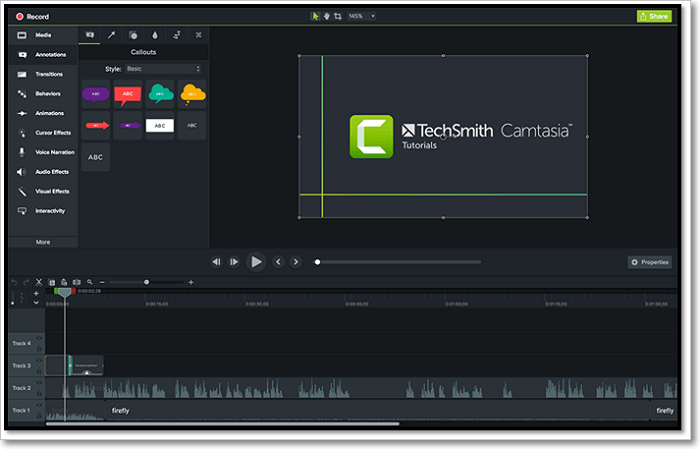This screenshot has height=449, width=700.
Task: Open Interactivity
Action: (43, 211)
